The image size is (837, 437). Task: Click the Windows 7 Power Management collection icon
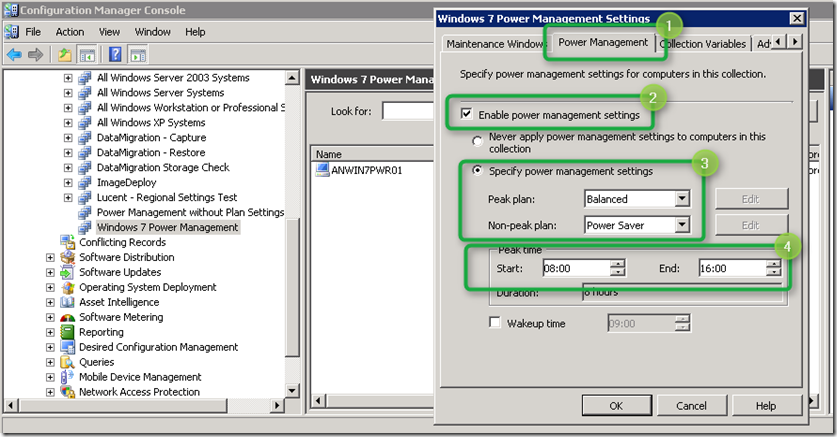(x=85, y=227)
